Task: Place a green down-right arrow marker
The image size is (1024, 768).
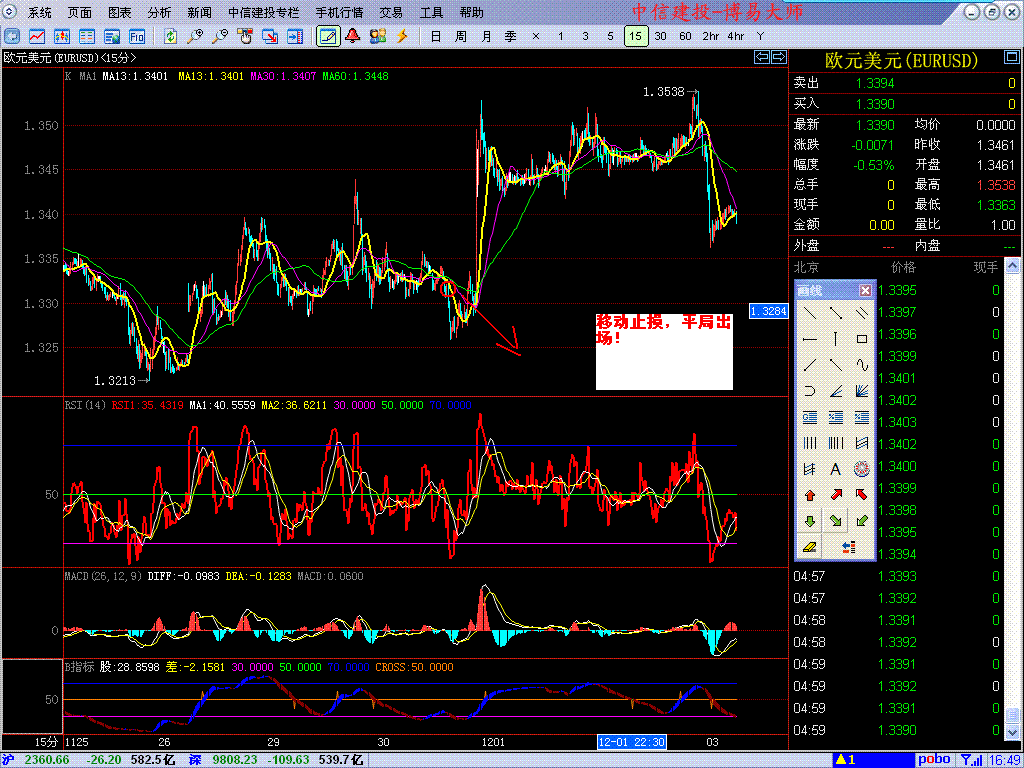Action: coord(836,521)
